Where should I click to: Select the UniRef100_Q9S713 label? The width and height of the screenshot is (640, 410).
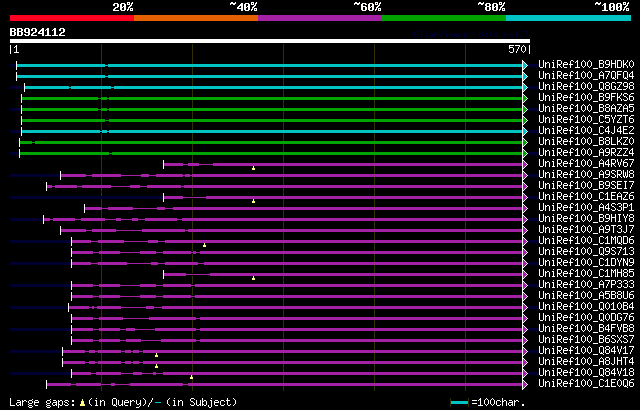pos(586,252)
